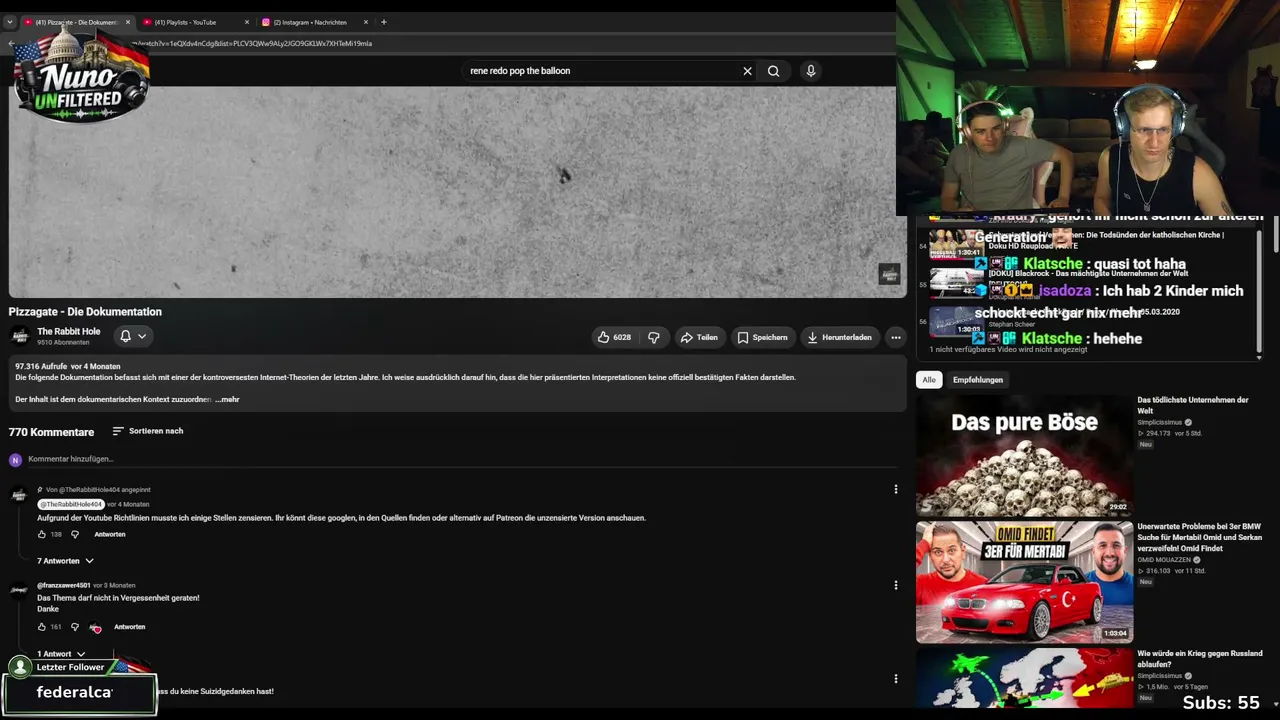Open Omid Findet 3er für Mertabi thumbnail
Image resolution: width=1280 pixels, height=720 pixels.
click(1024, 582)
